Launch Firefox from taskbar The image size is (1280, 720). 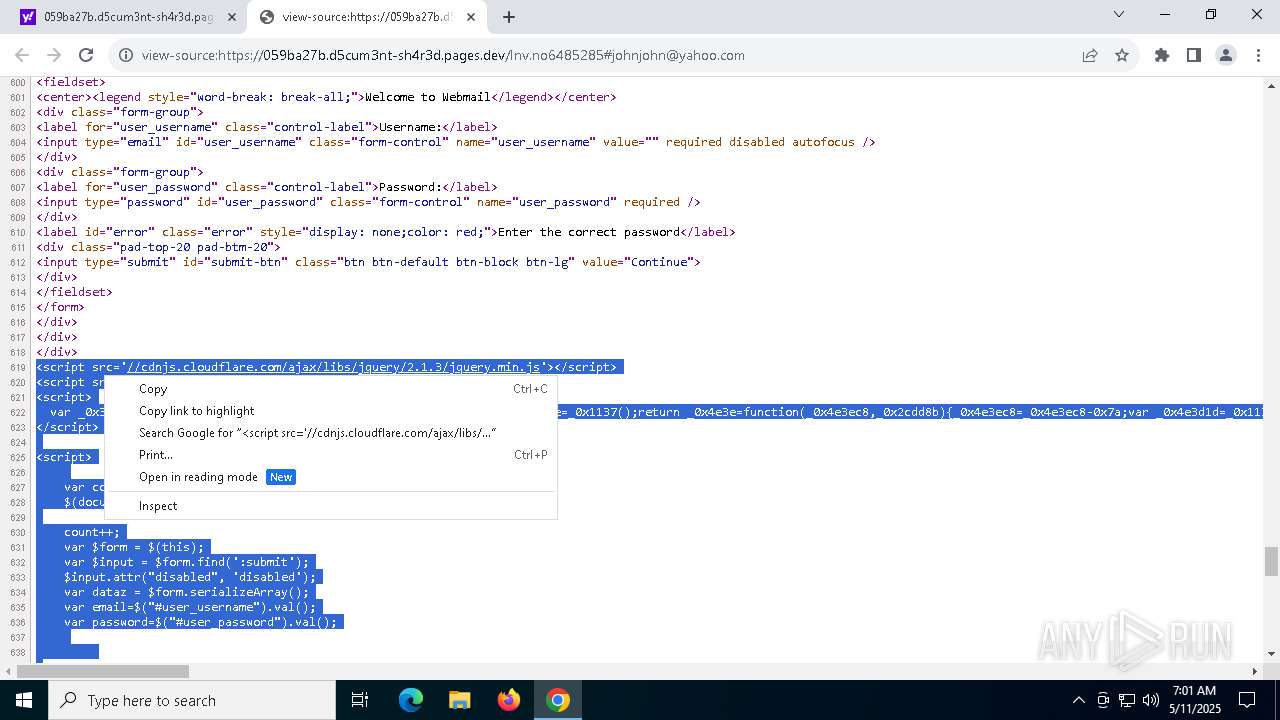pos(509,700)
